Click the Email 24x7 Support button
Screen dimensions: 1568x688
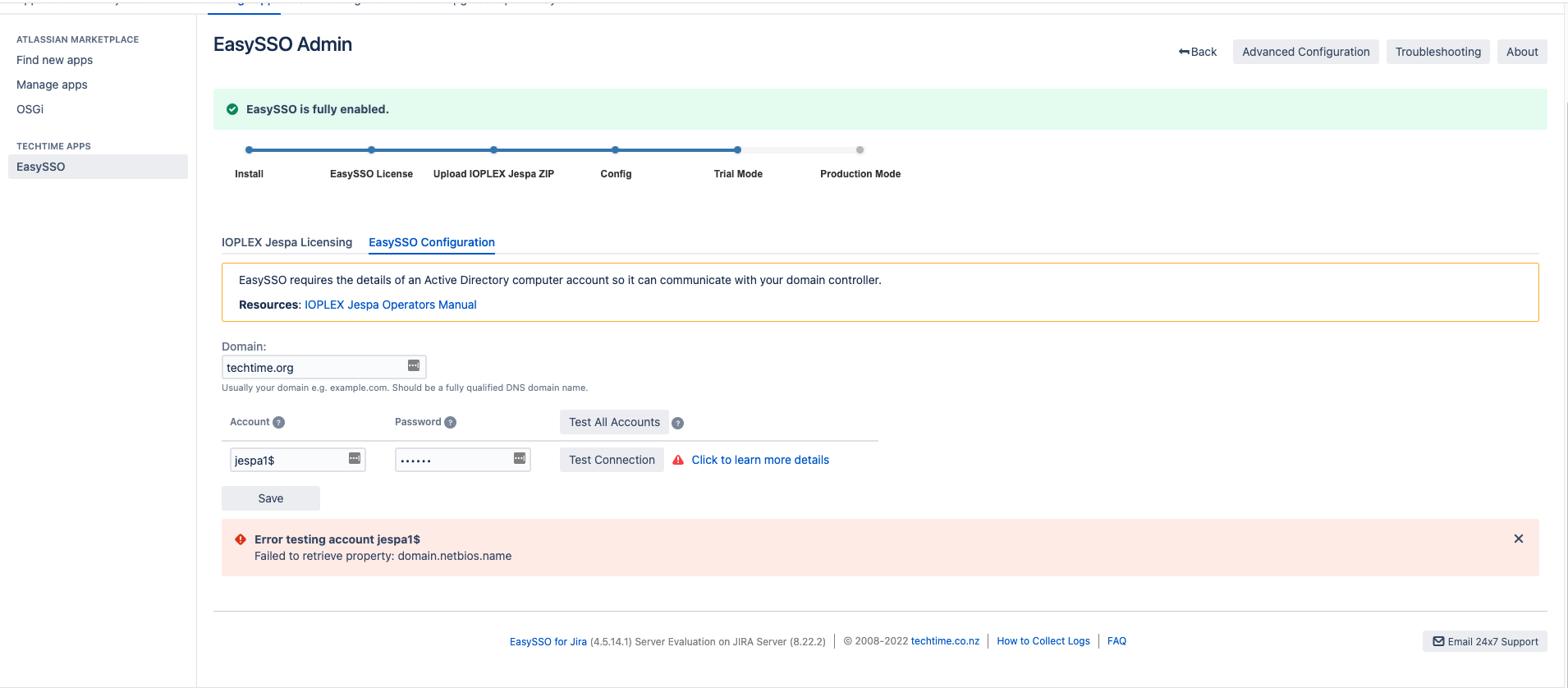1485,642
